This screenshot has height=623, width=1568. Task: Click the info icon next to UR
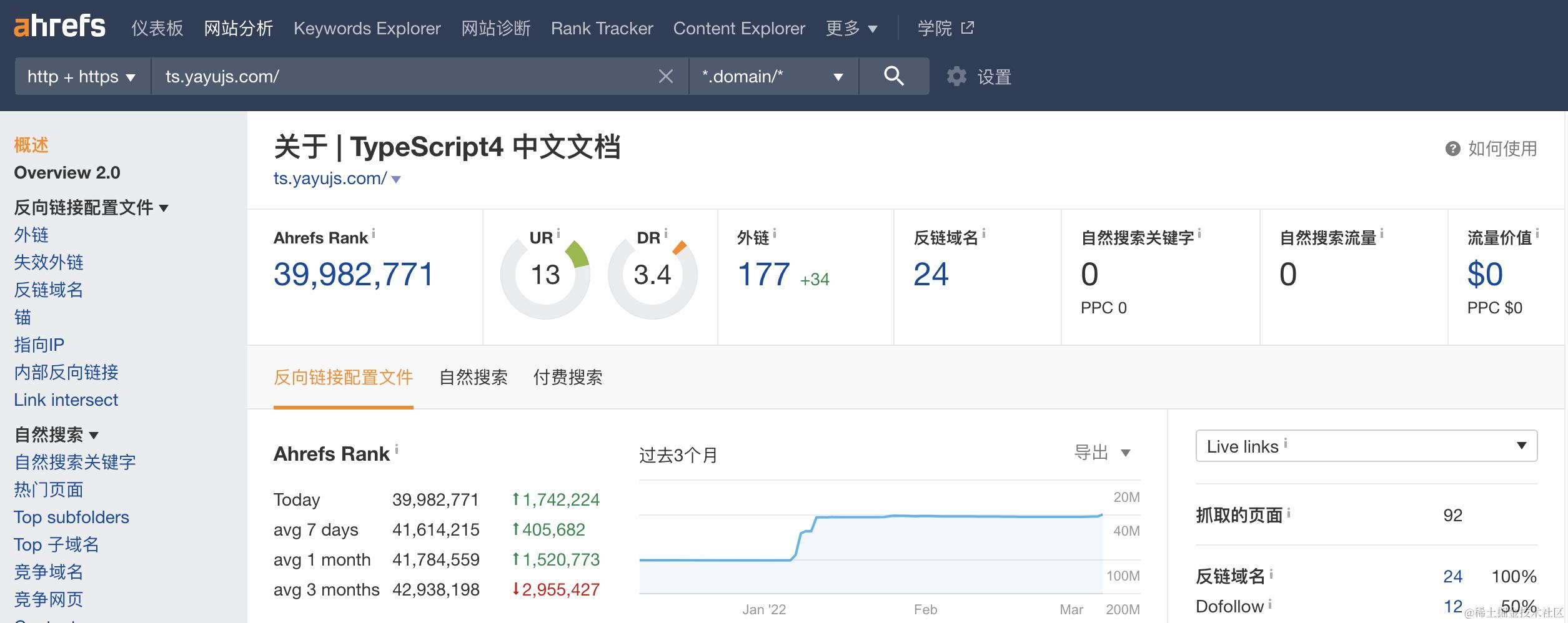click(558, 233)
